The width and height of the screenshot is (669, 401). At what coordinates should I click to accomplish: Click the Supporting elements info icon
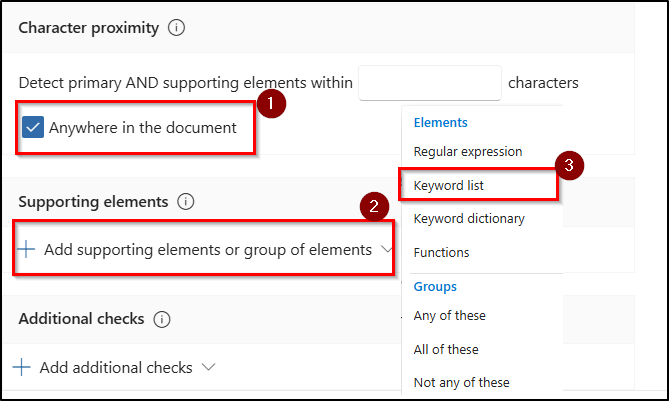[x=185, y=202]
